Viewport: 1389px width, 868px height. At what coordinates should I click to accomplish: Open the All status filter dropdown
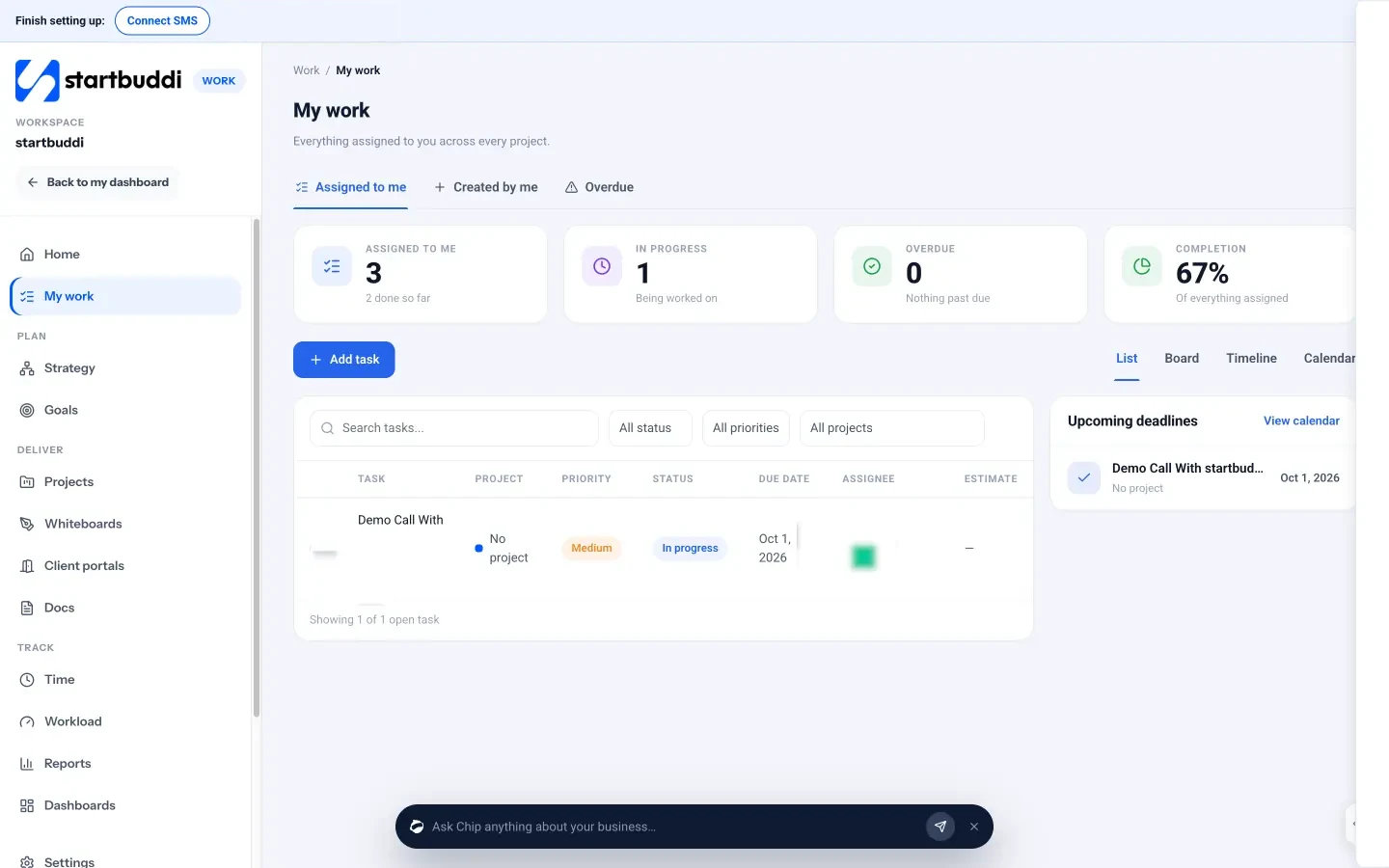(x=650, y=428)
